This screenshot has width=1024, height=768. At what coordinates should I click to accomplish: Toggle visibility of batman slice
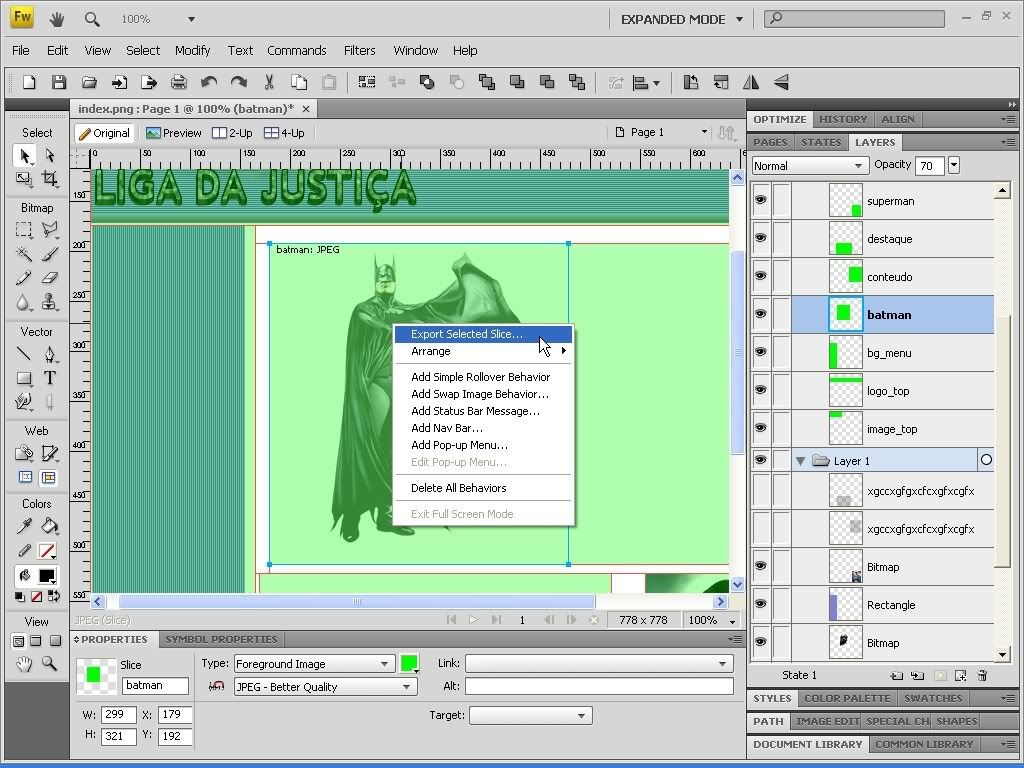tap(761, 314)
